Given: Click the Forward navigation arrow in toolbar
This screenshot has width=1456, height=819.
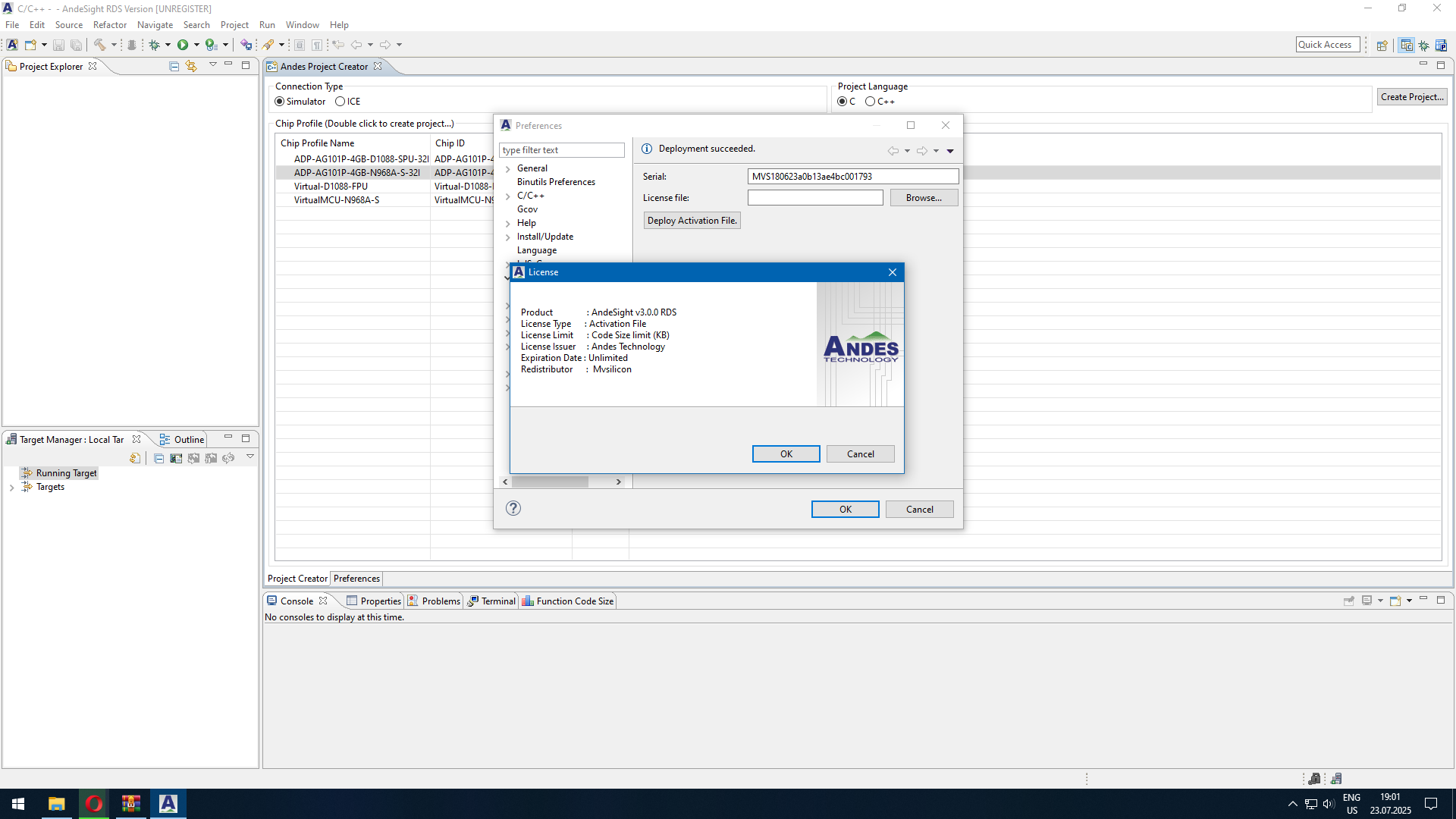Looking at the screenshot, I should [385, 45].
